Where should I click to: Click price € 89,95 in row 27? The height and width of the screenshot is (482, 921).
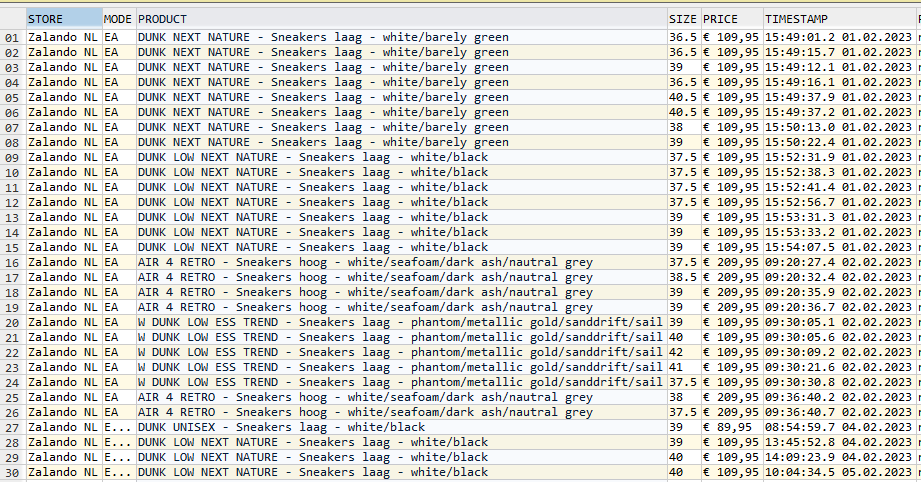coord(732,427)
